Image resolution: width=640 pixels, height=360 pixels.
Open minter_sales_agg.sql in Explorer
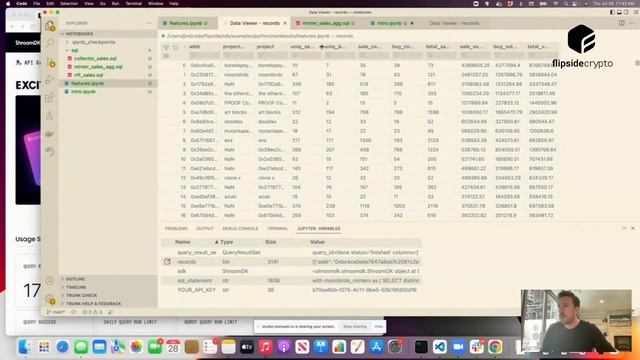98,67
